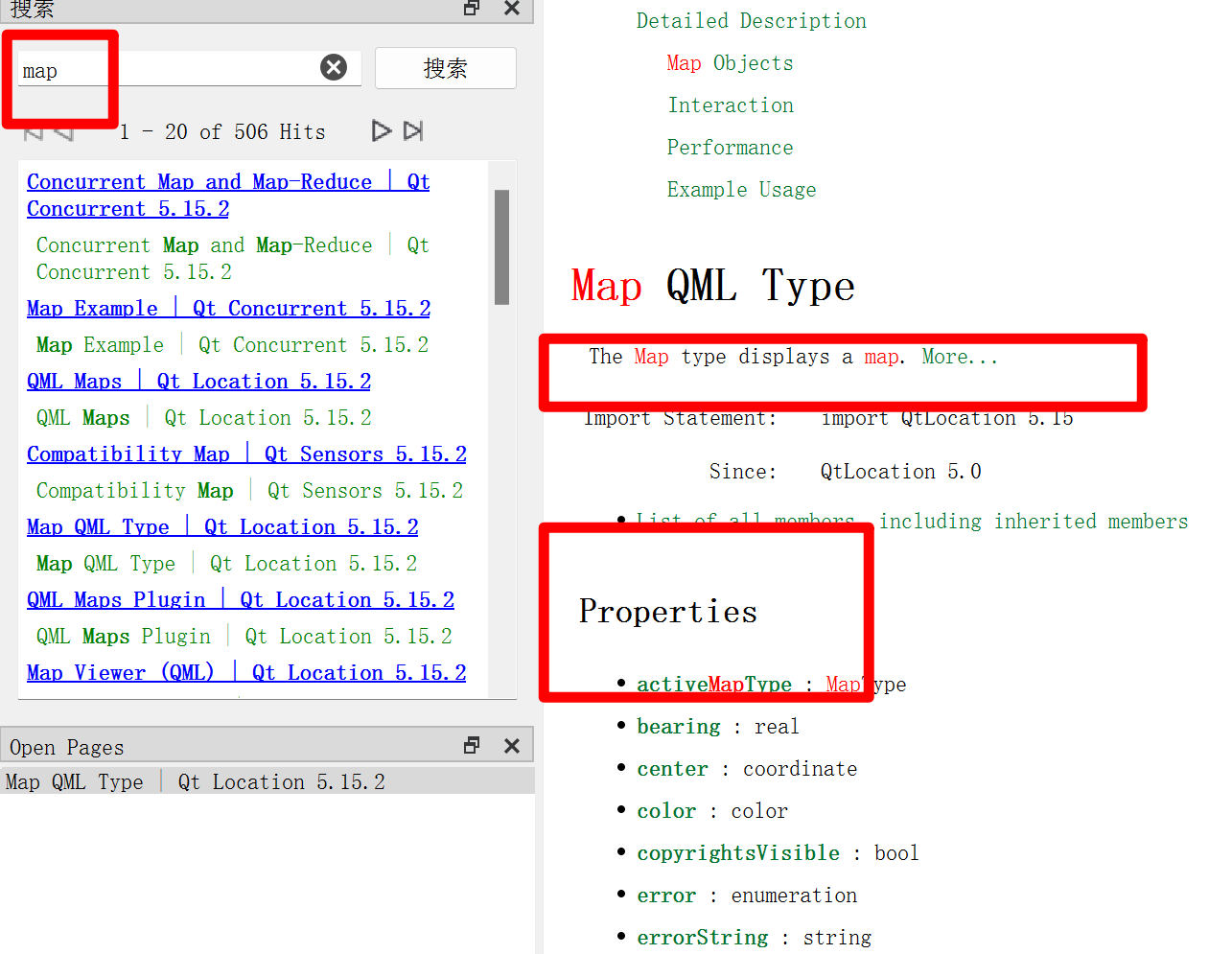Open bearing property link

678,726
